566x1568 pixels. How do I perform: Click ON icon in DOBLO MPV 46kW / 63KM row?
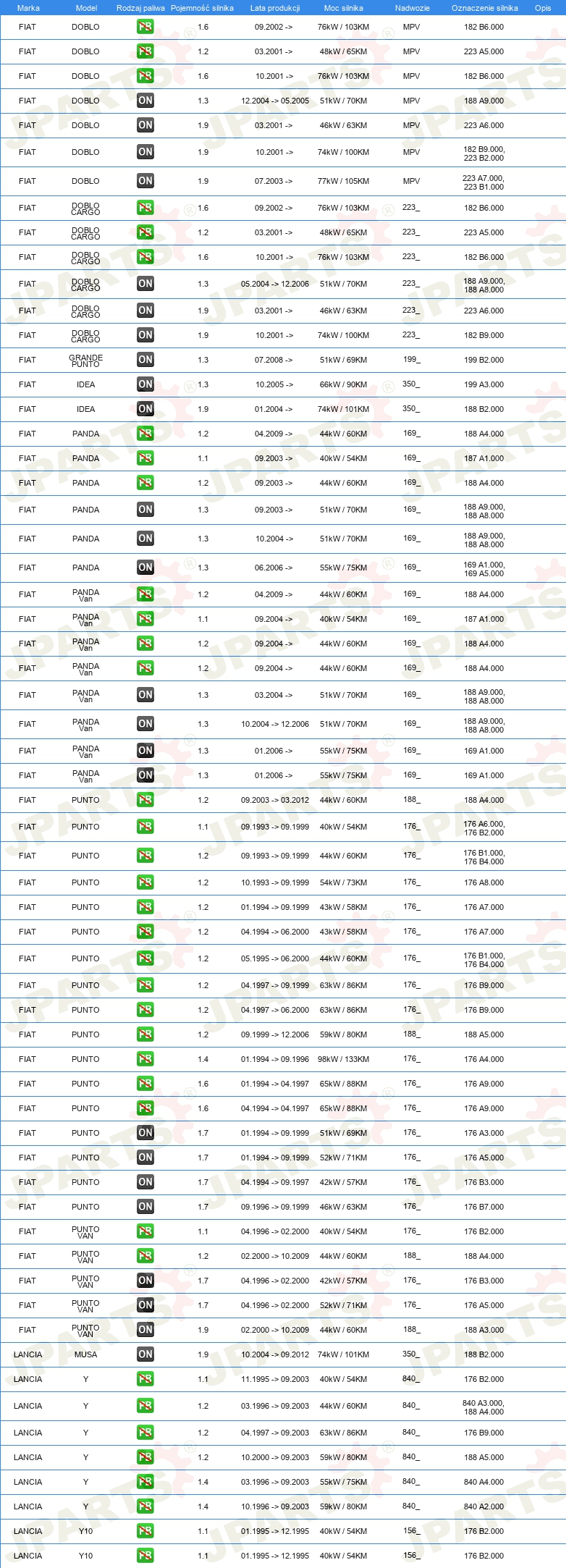coord(145,125)
